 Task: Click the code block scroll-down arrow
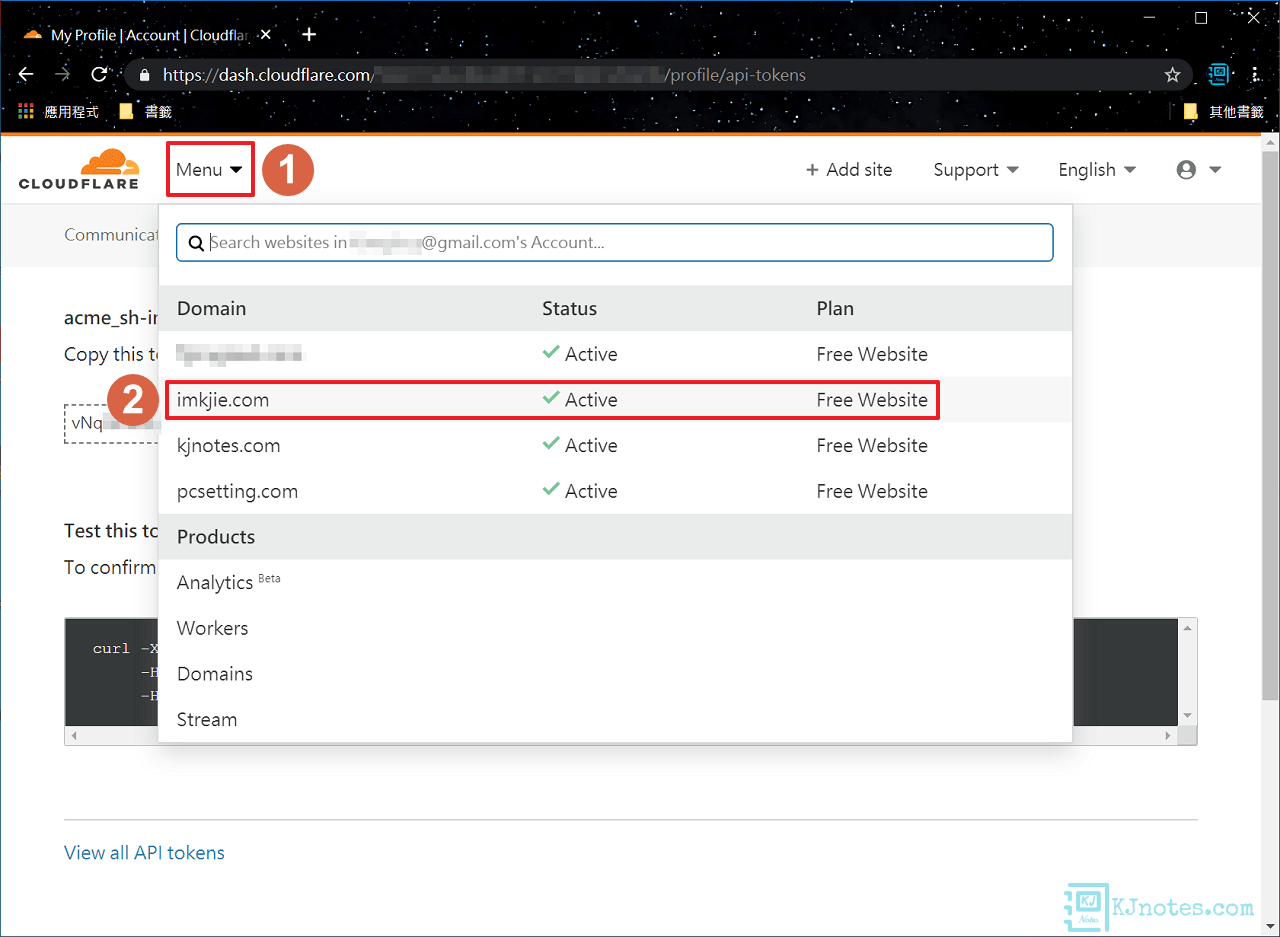1188,716
